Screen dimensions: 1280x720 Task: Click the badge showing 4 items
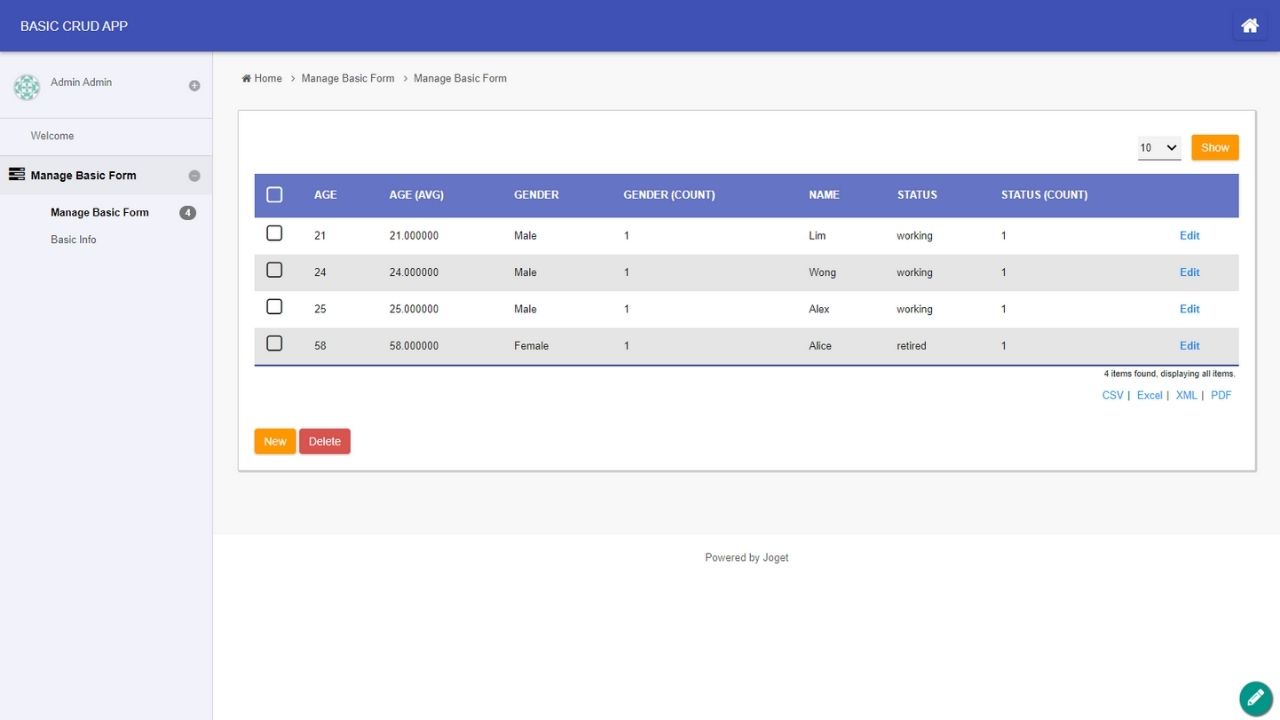click(x=187, y=213)
